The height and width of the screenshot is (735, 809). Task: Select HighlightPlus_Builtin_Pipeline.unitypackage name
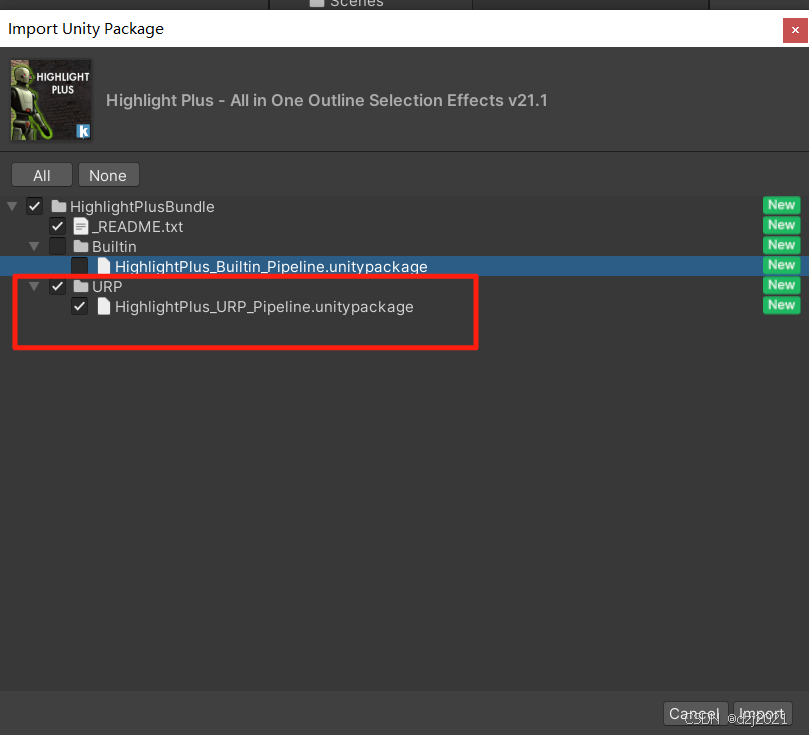271,267
